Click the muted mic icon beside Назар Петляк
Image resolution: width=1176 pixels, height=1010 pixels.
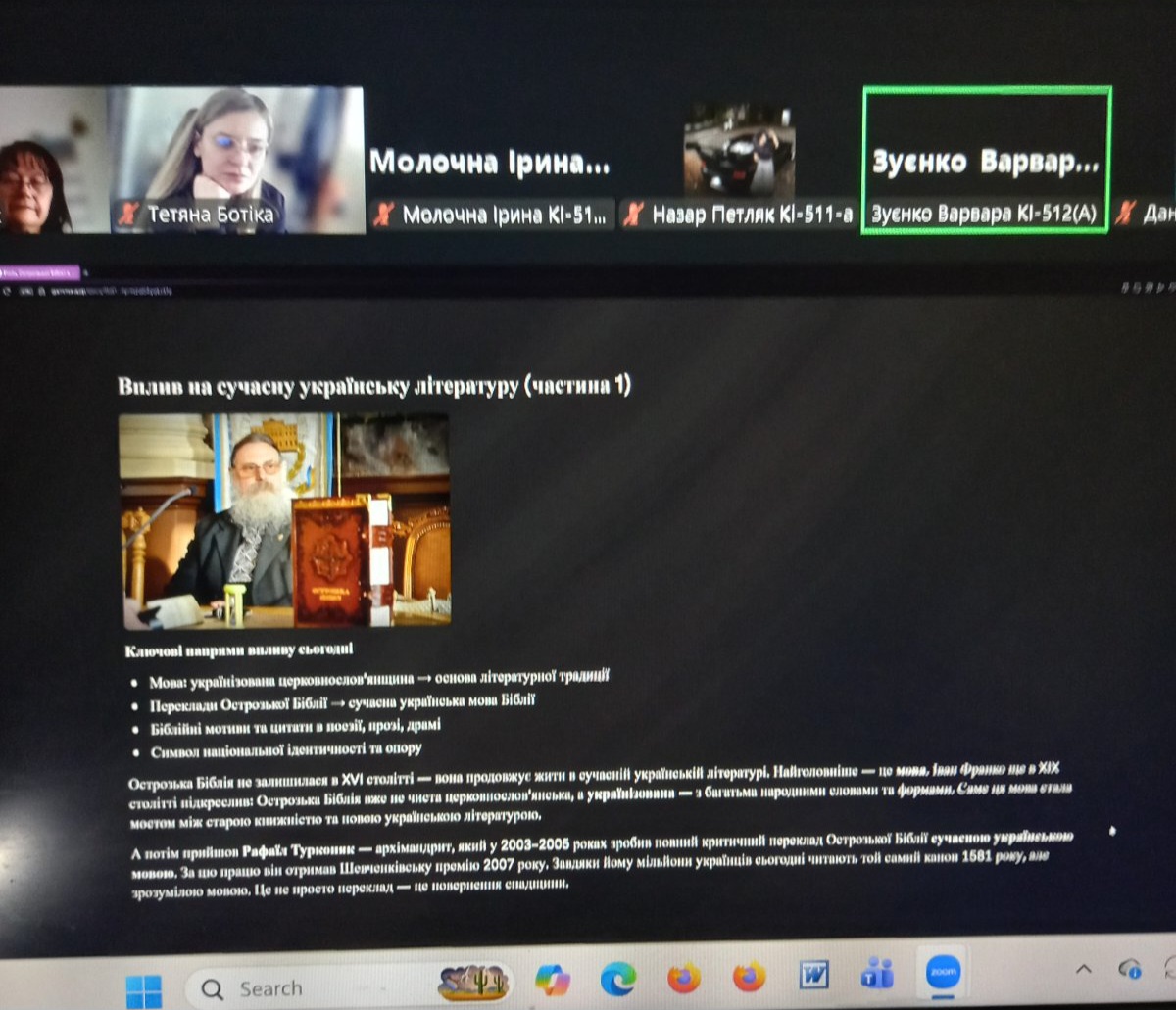[x=635, y=215]
